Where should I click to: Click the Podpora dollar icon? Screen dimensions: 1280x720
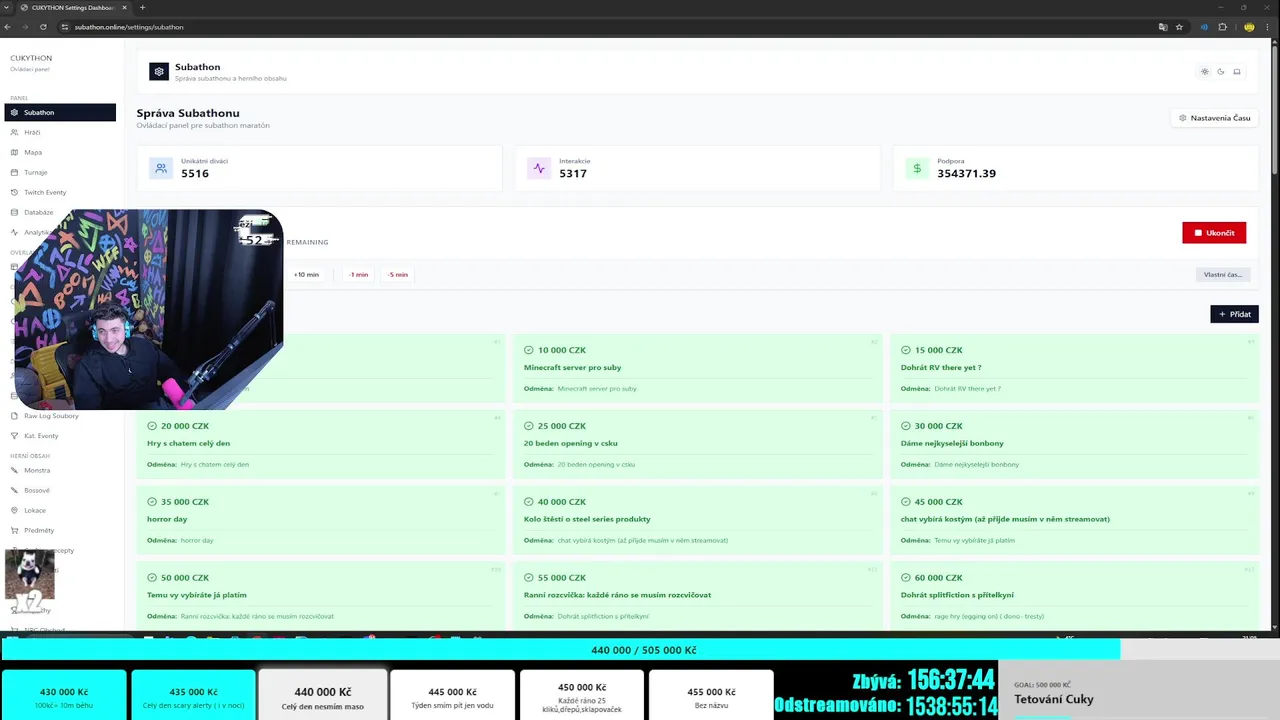(917, 168)
